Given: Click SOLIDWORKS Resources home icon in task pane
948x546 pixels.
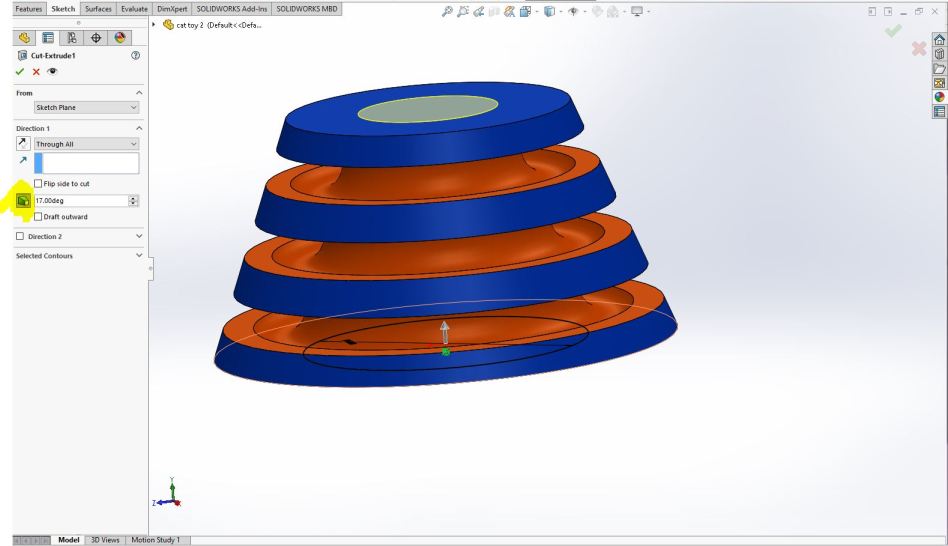Looking at the screenshot, I should [938, 40].
